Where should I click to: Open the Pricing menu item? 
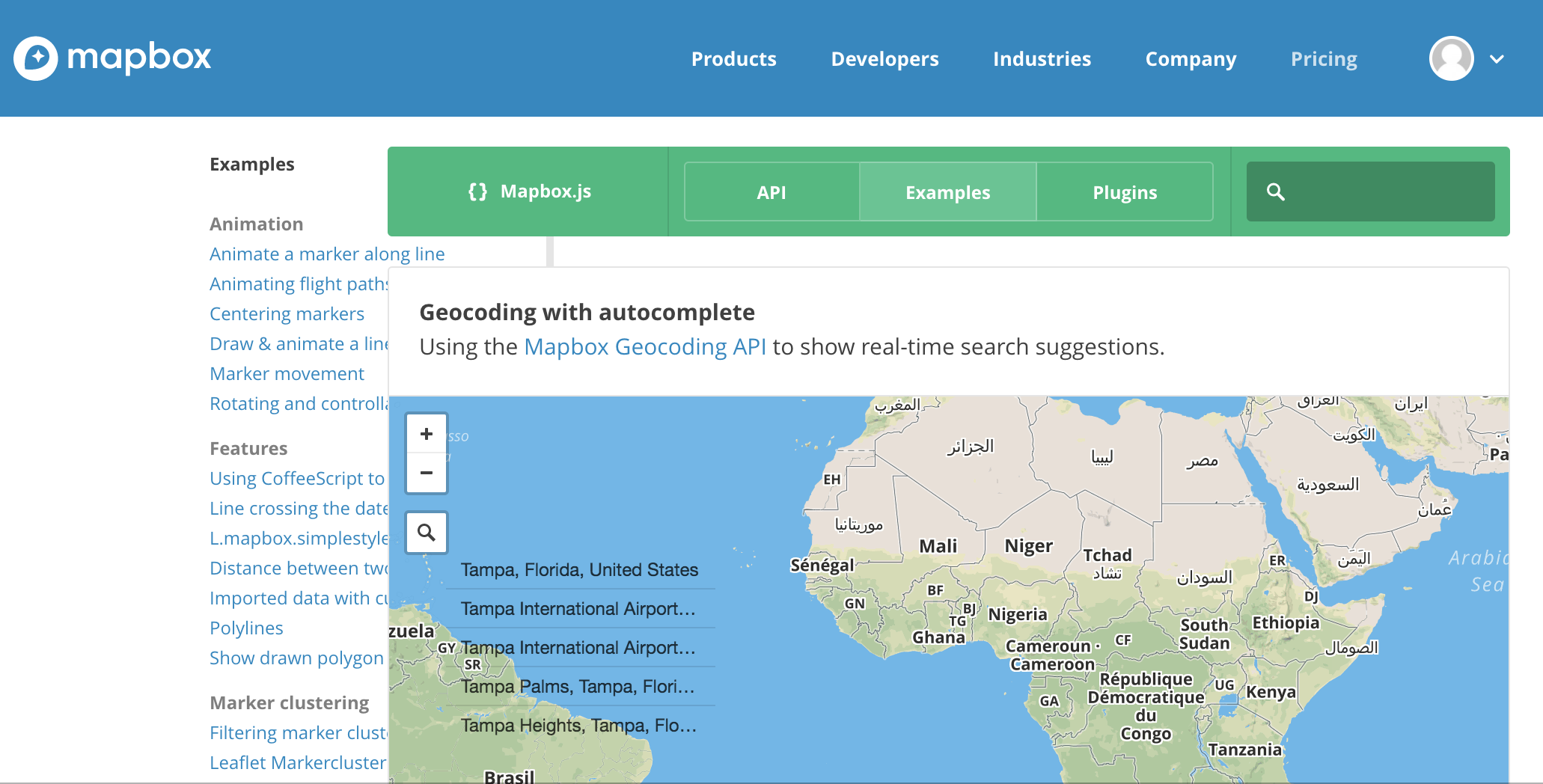point(1323,59)
